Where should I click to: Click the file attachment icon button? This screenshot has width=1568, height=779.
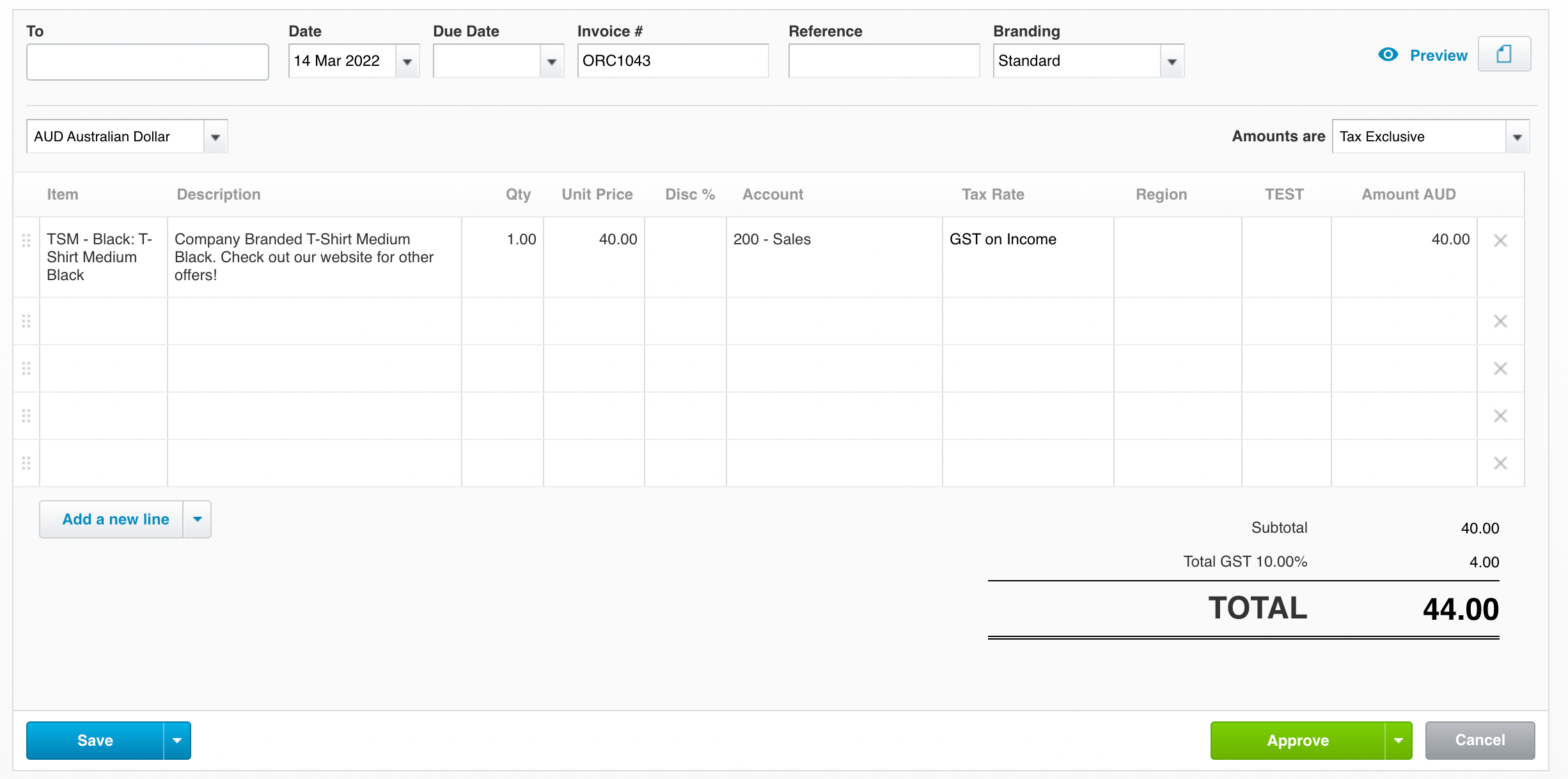1504,54
